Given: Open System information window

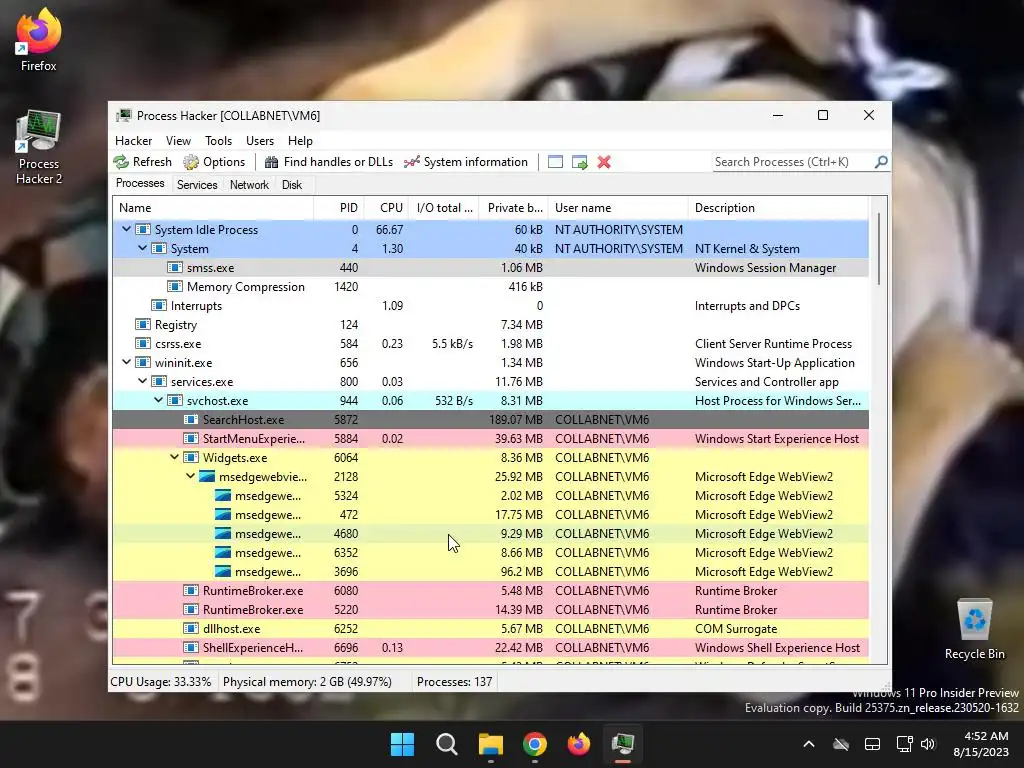Looking at the screenshot, I should click(466, 162).
